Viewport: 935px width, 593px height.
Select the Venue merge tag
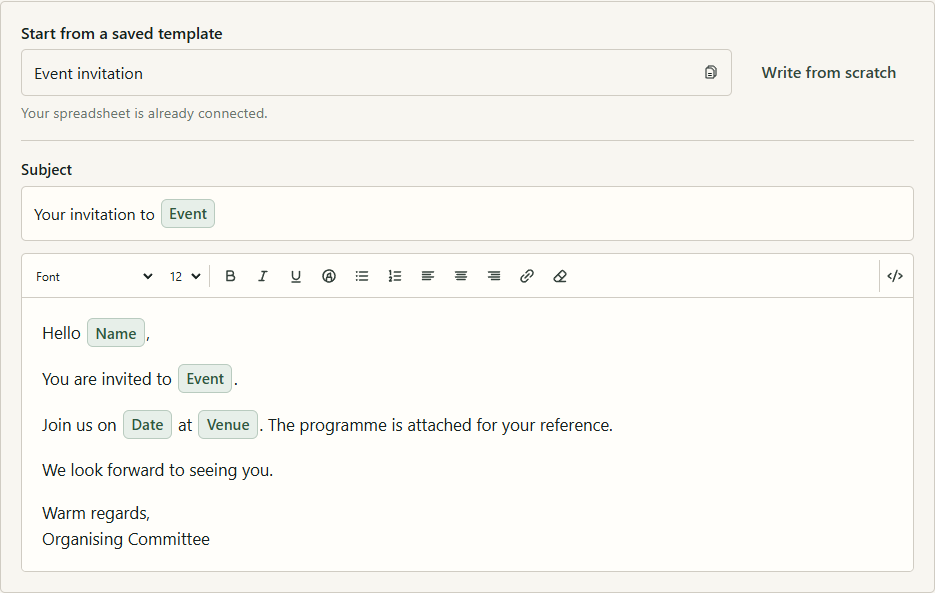[x=228, y=425]
